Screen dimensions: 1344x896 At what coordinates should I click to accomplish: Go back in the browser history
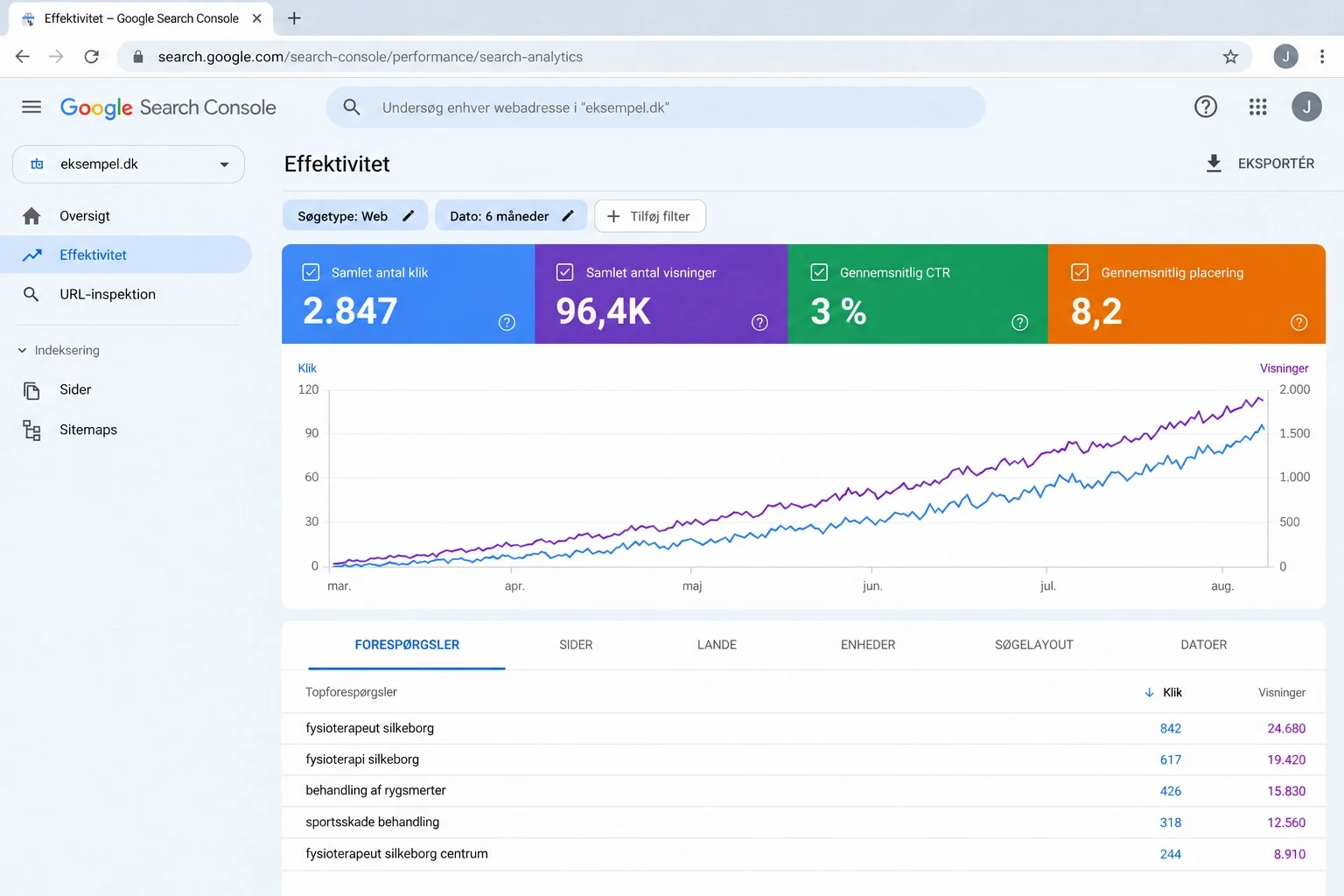coord(23,57)
